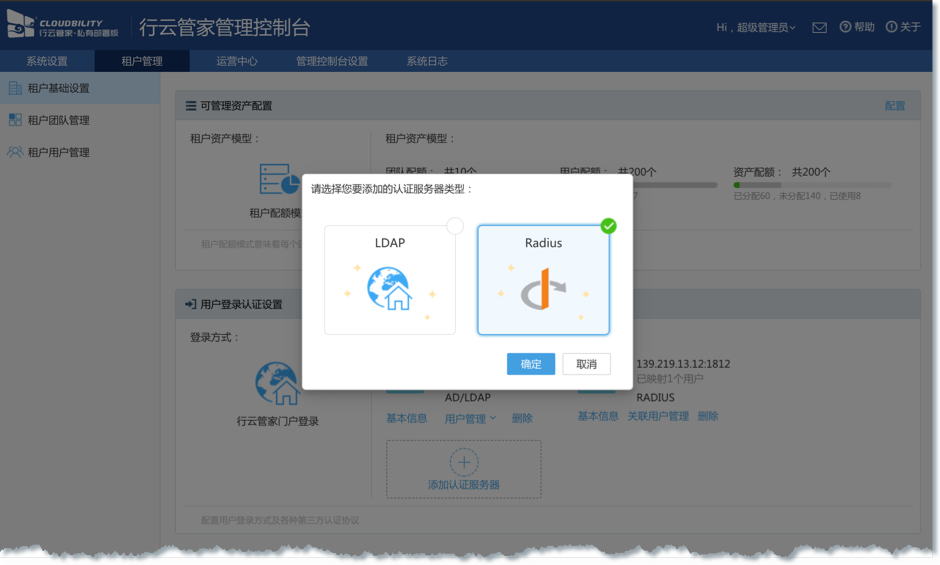Click the 添加认证服务器 dashed box
The width and height of the screenshot is (940, 565).
463,469
